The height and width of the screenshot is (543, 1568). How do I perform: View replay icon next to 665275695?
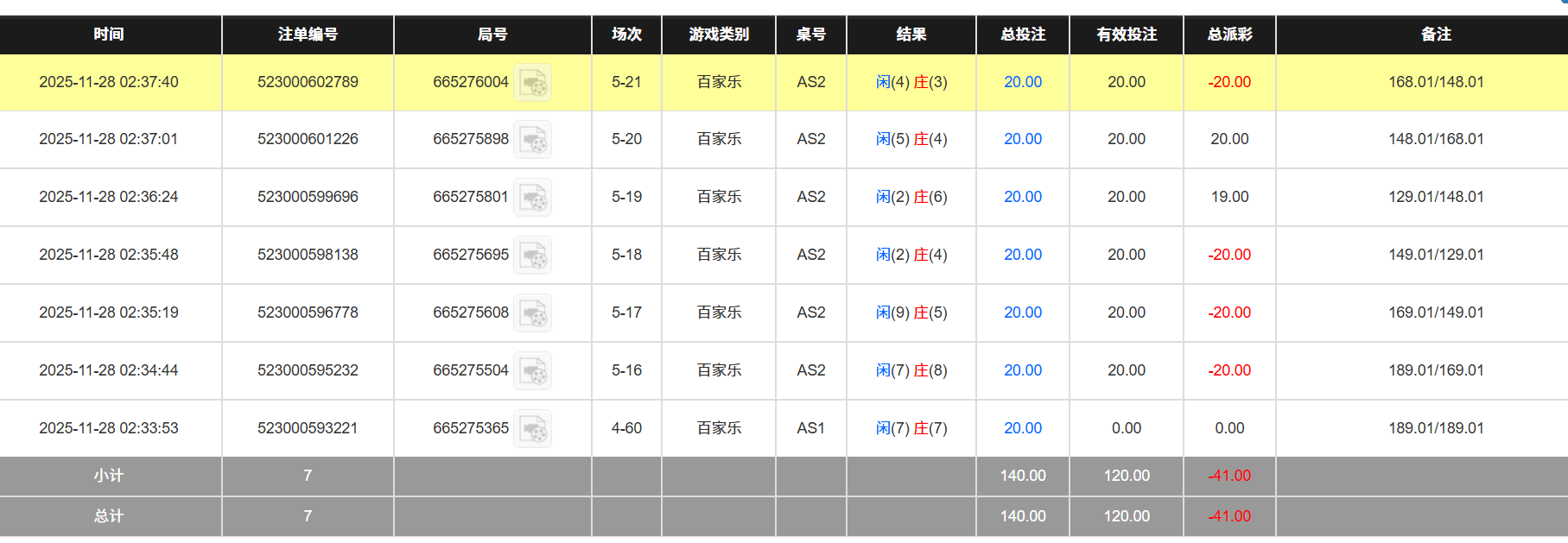(532, 256)
